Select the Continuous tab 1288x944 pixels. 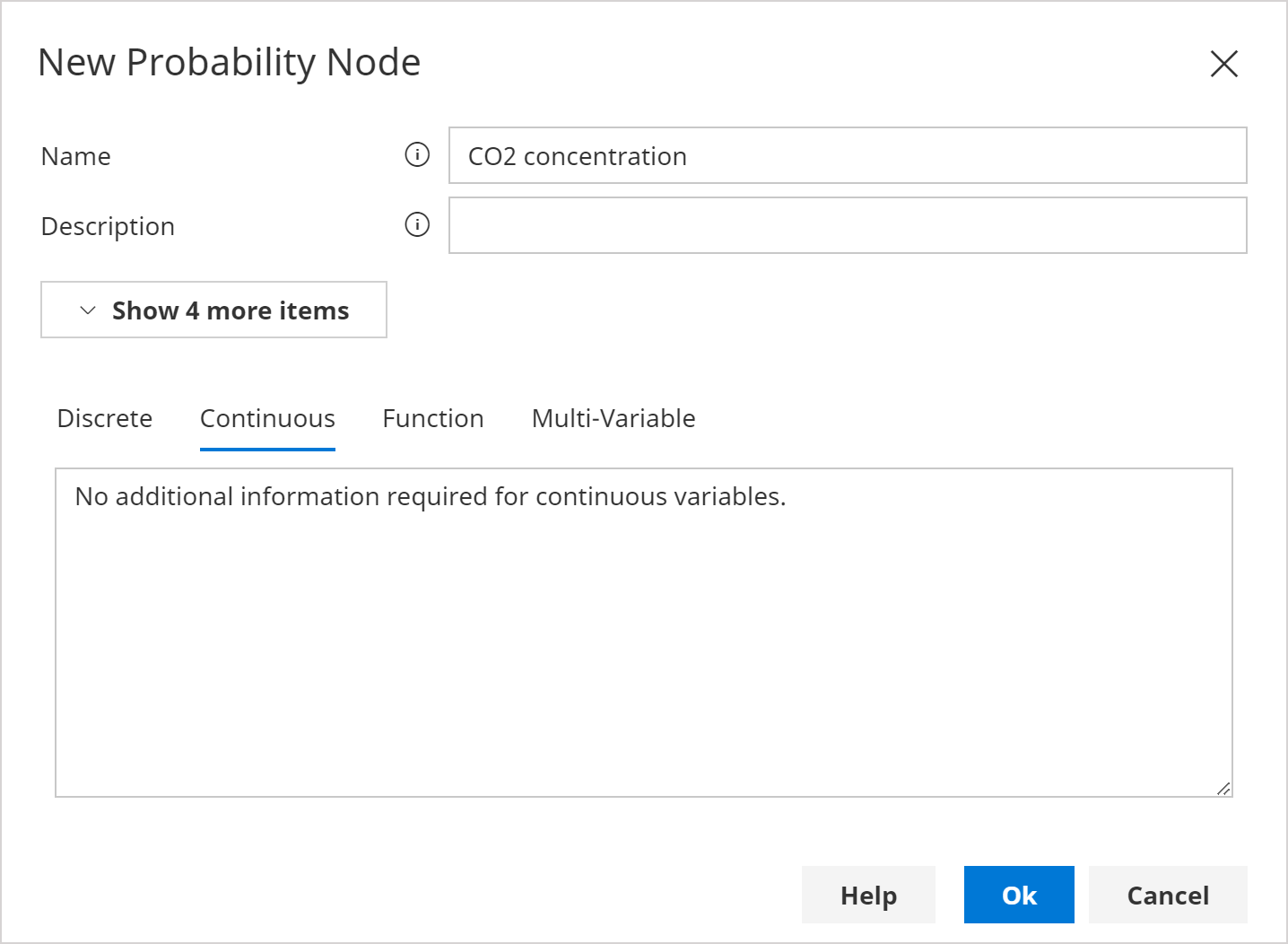tap(266, 418)
